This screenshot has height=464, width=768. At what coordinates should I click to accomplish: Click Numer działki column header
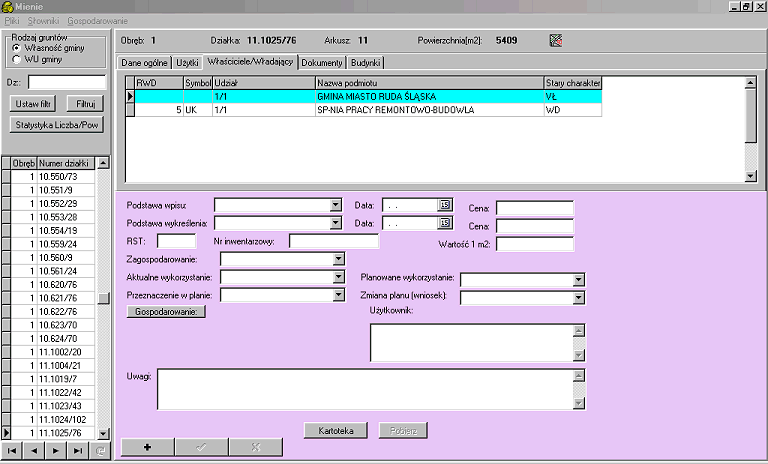[x=66, y=163]
